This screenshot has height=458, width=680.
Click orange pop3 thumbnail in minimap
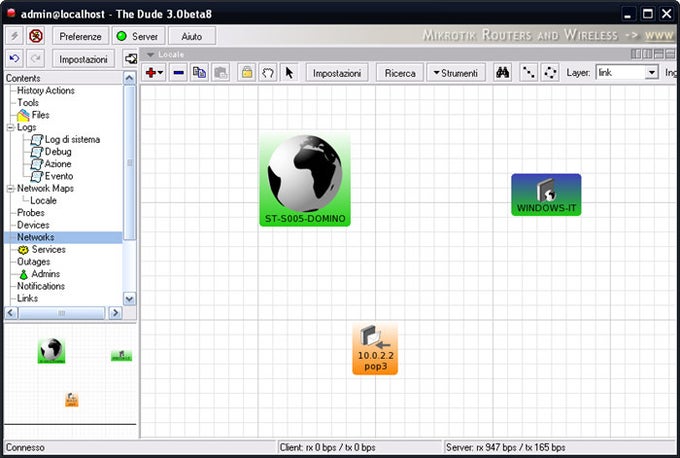[x=72, y=399]
